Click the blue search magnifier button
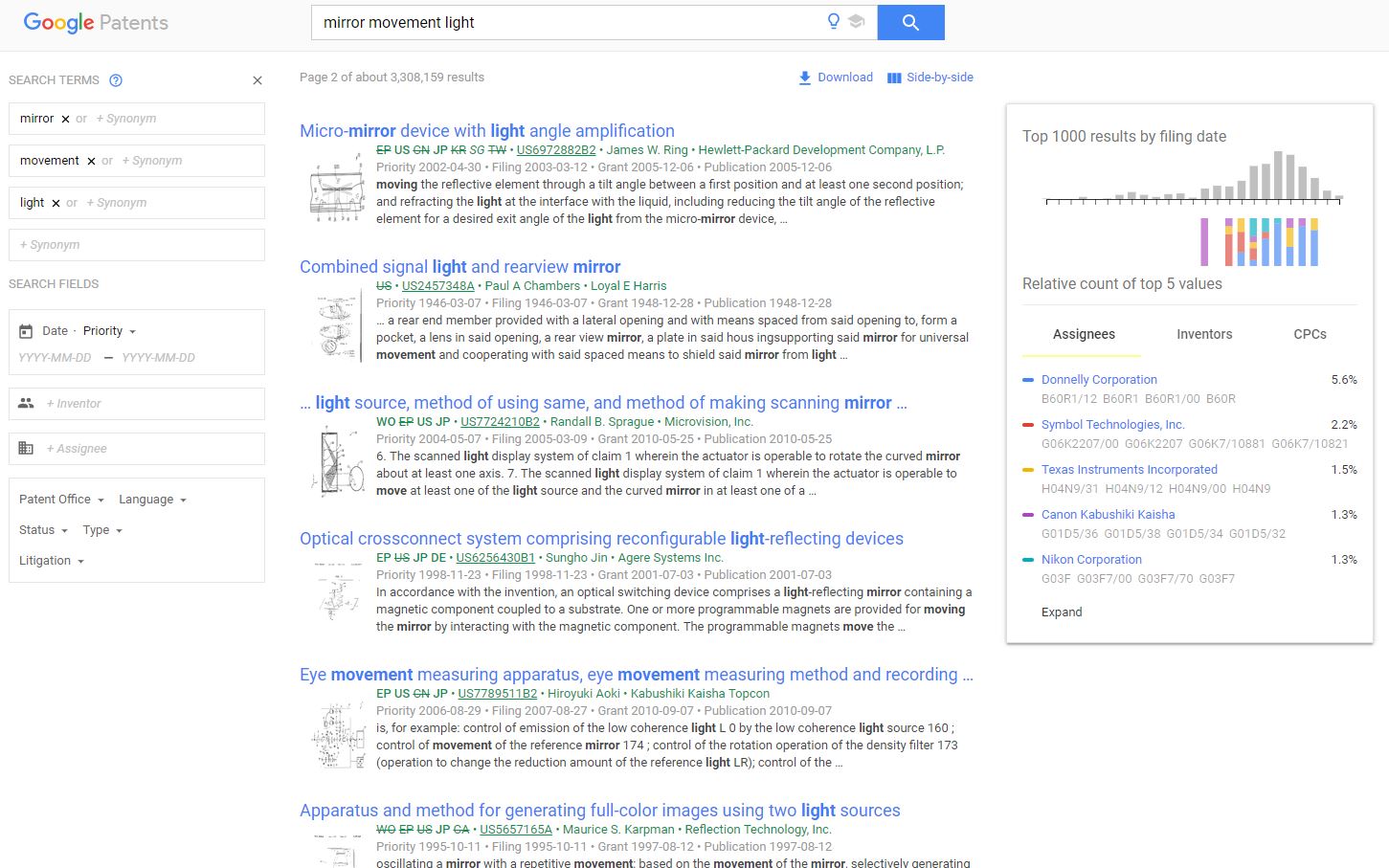 click(910, 22)
